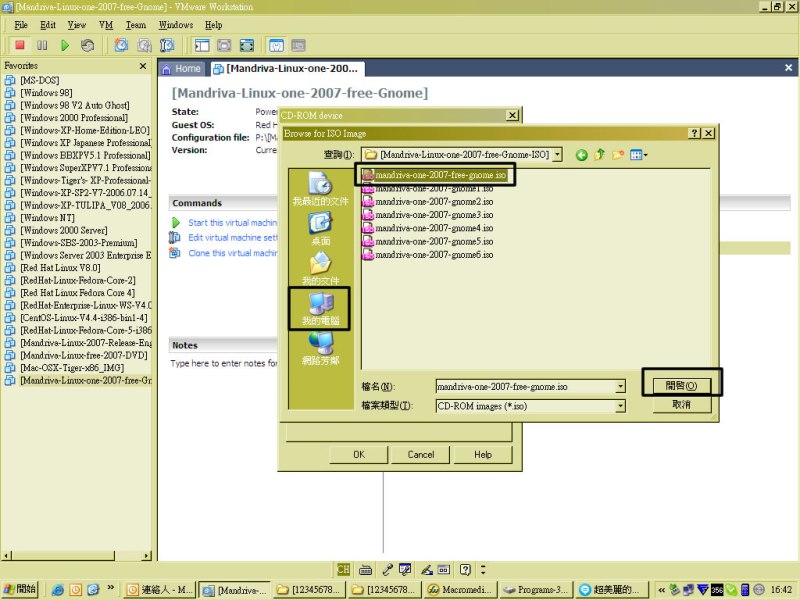Select [Red Hat Linux V8.0] in Favorites

pos(60,268)
